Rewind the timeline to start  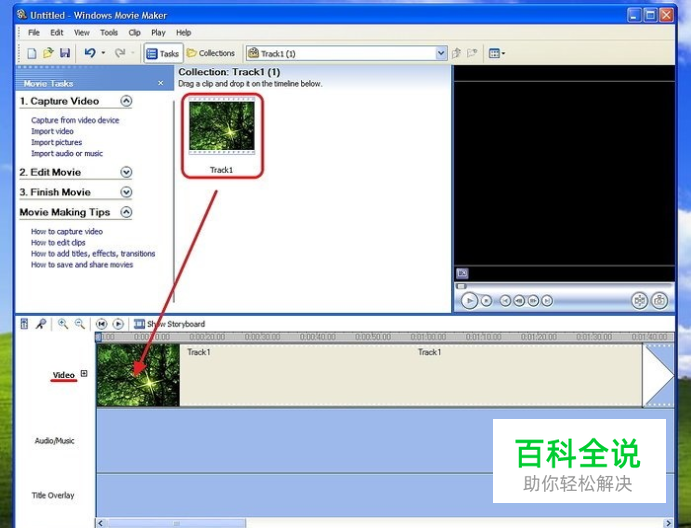click(x=101, y=324)
